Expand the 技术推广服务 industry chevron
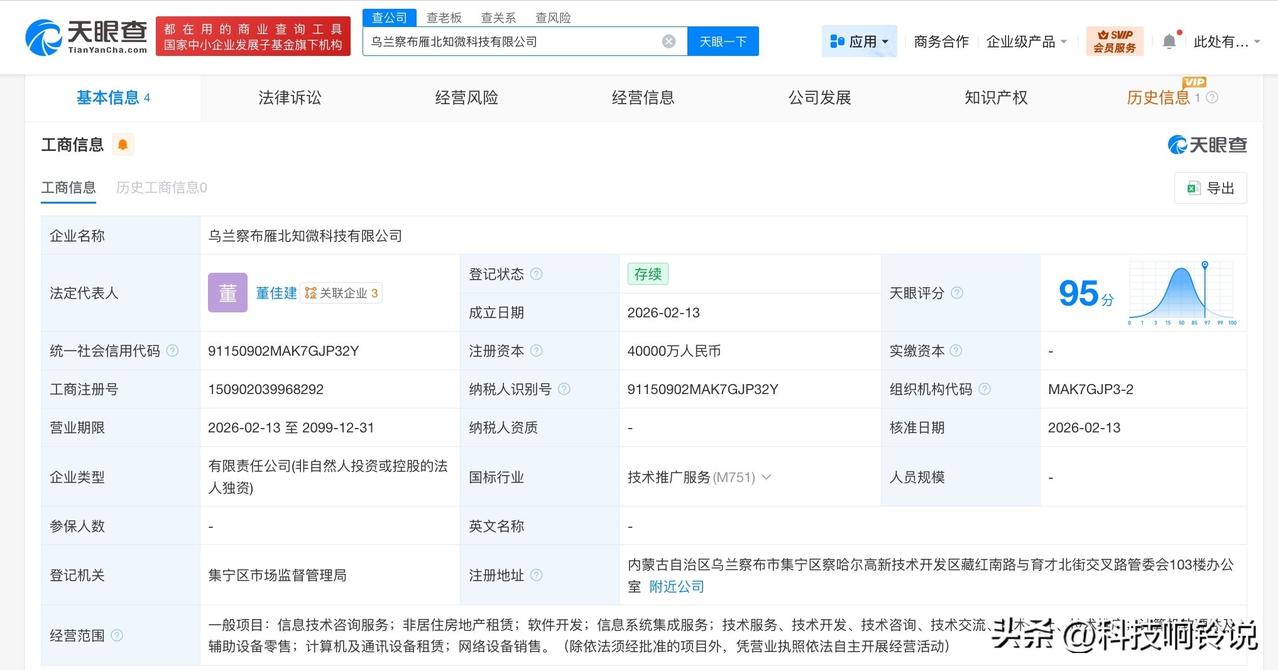 pos(766,477)
